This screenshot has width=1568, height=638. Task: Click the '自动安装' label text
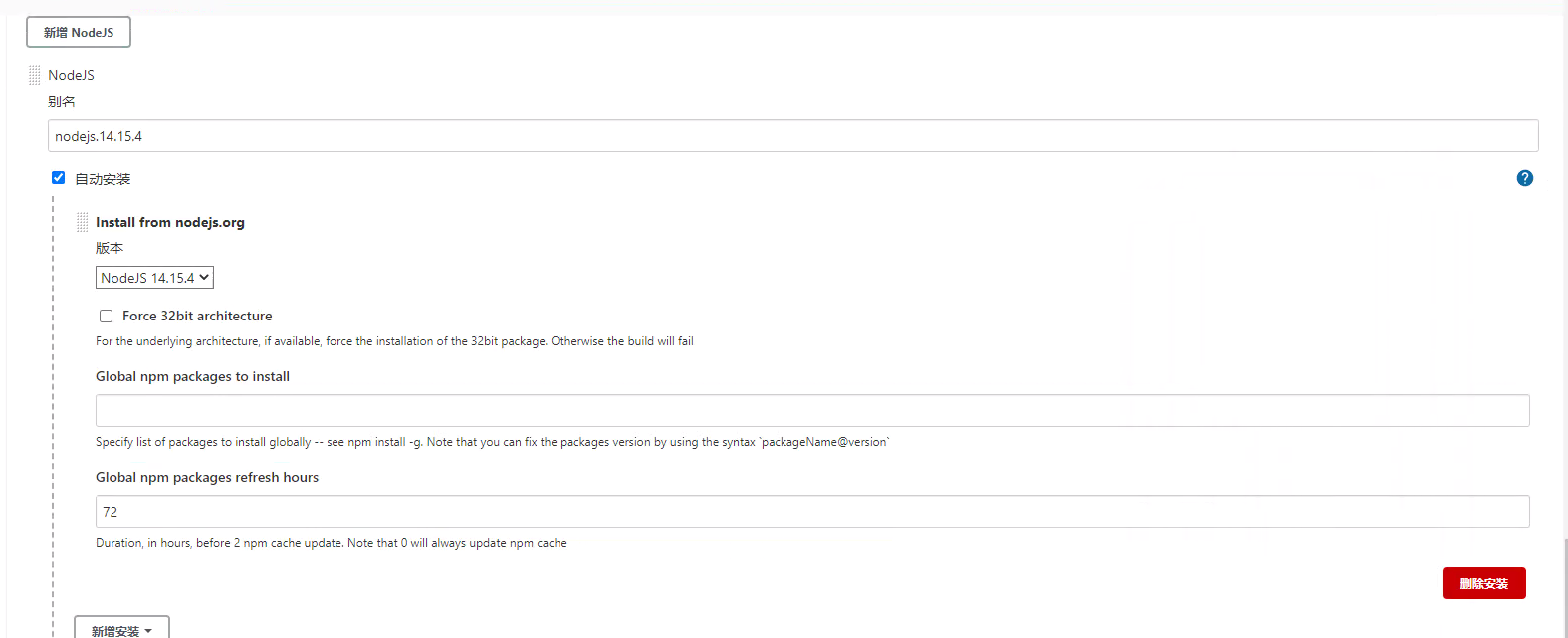[103, 179]
